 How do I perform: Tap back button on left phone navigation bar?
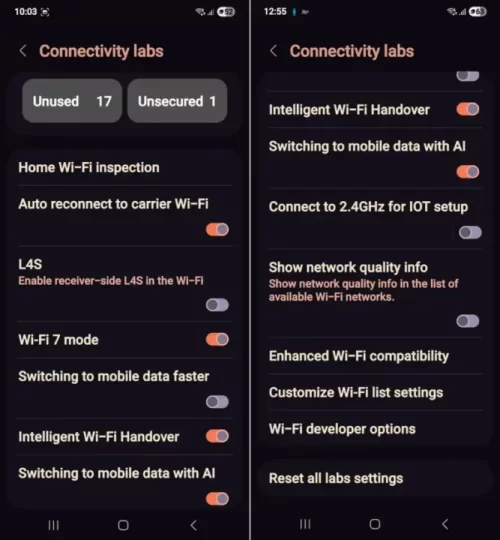coord(194,525)
